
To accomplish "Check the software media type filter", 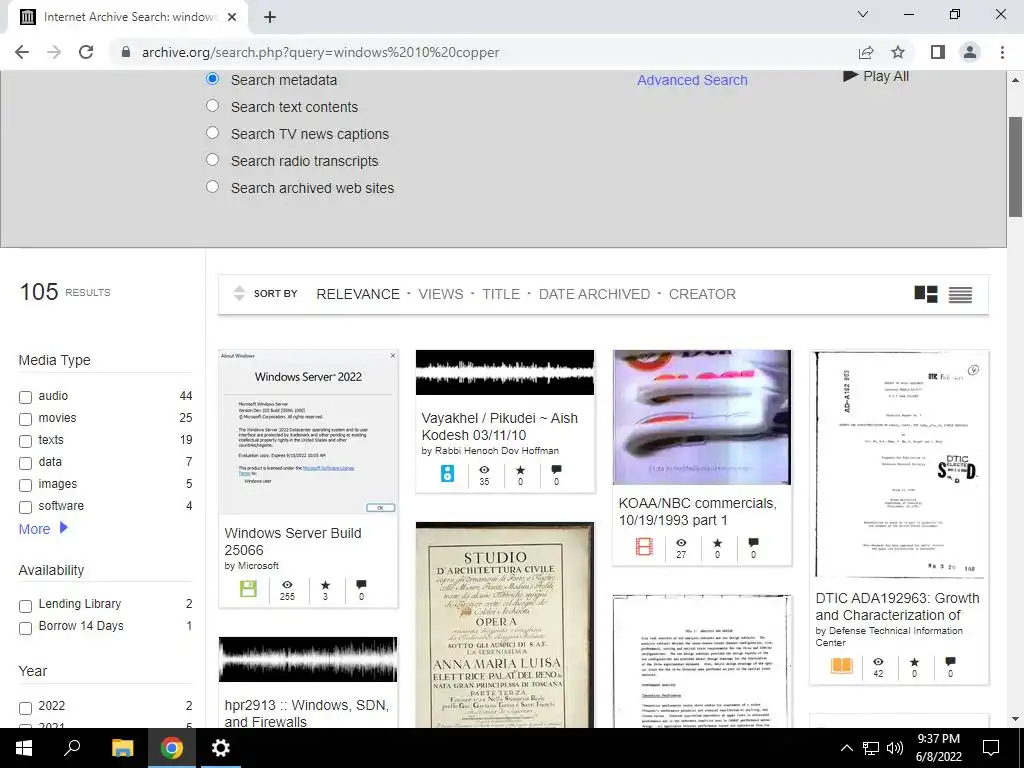I will coord(25,507).
